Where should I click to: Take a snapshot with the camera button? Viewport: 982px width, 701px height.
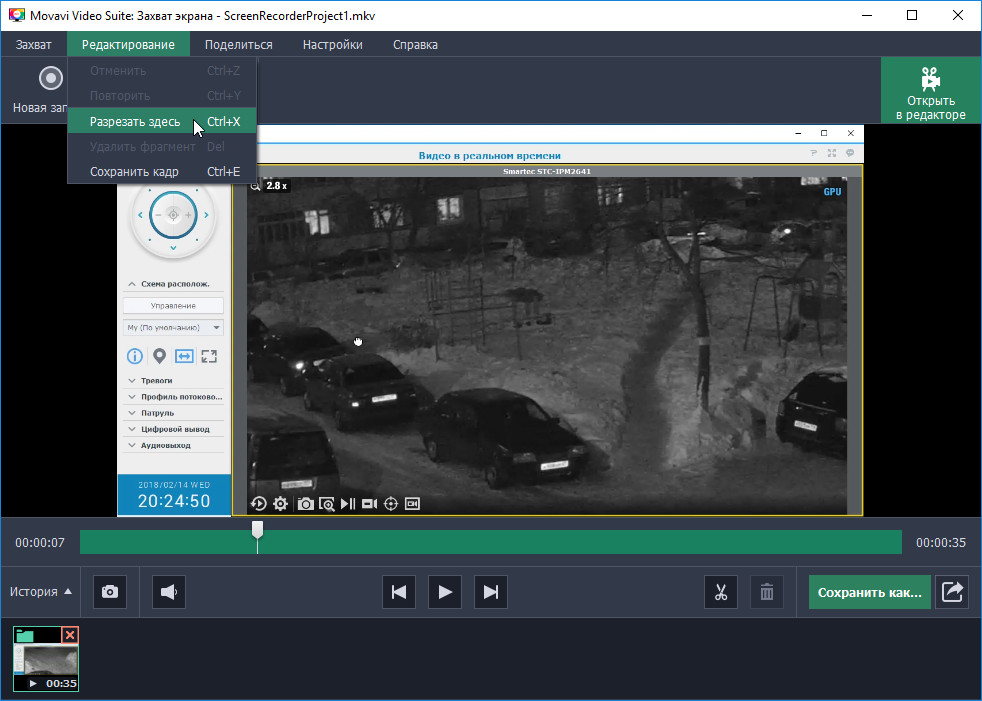(110, 592)
